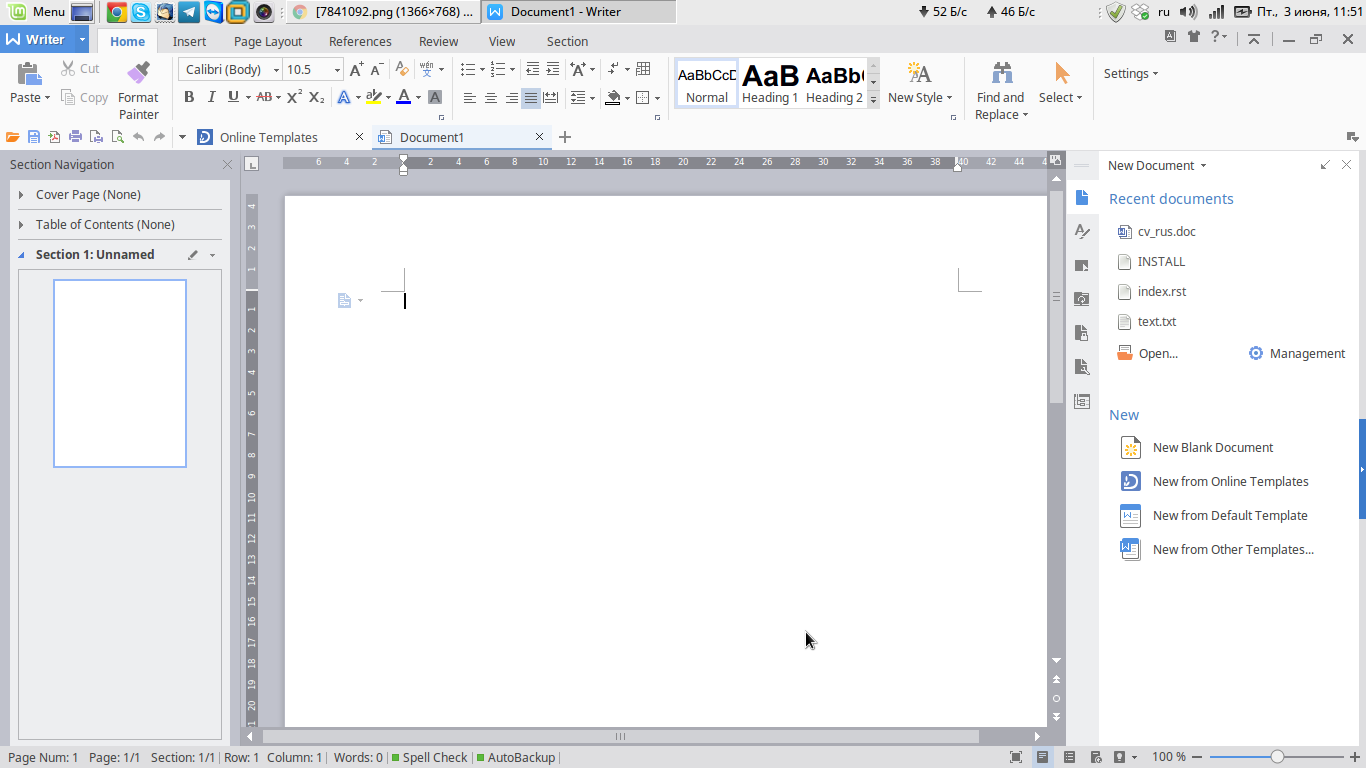Click the clear formatting eraser icon
This screenshot has height=768, width=1366.
[x=402, y=69]
